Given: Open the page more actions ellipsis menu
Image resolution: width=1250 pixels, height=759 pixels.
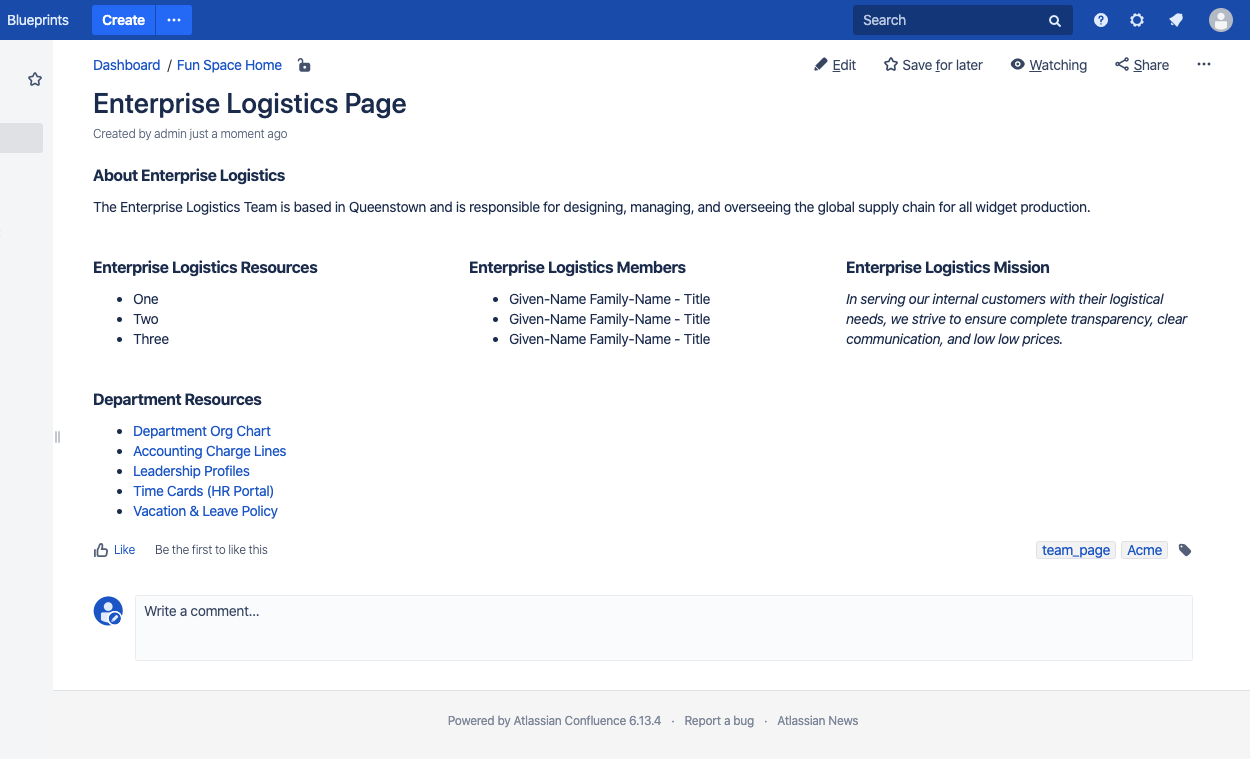Looking at the screenshot, I should 1203,65.
